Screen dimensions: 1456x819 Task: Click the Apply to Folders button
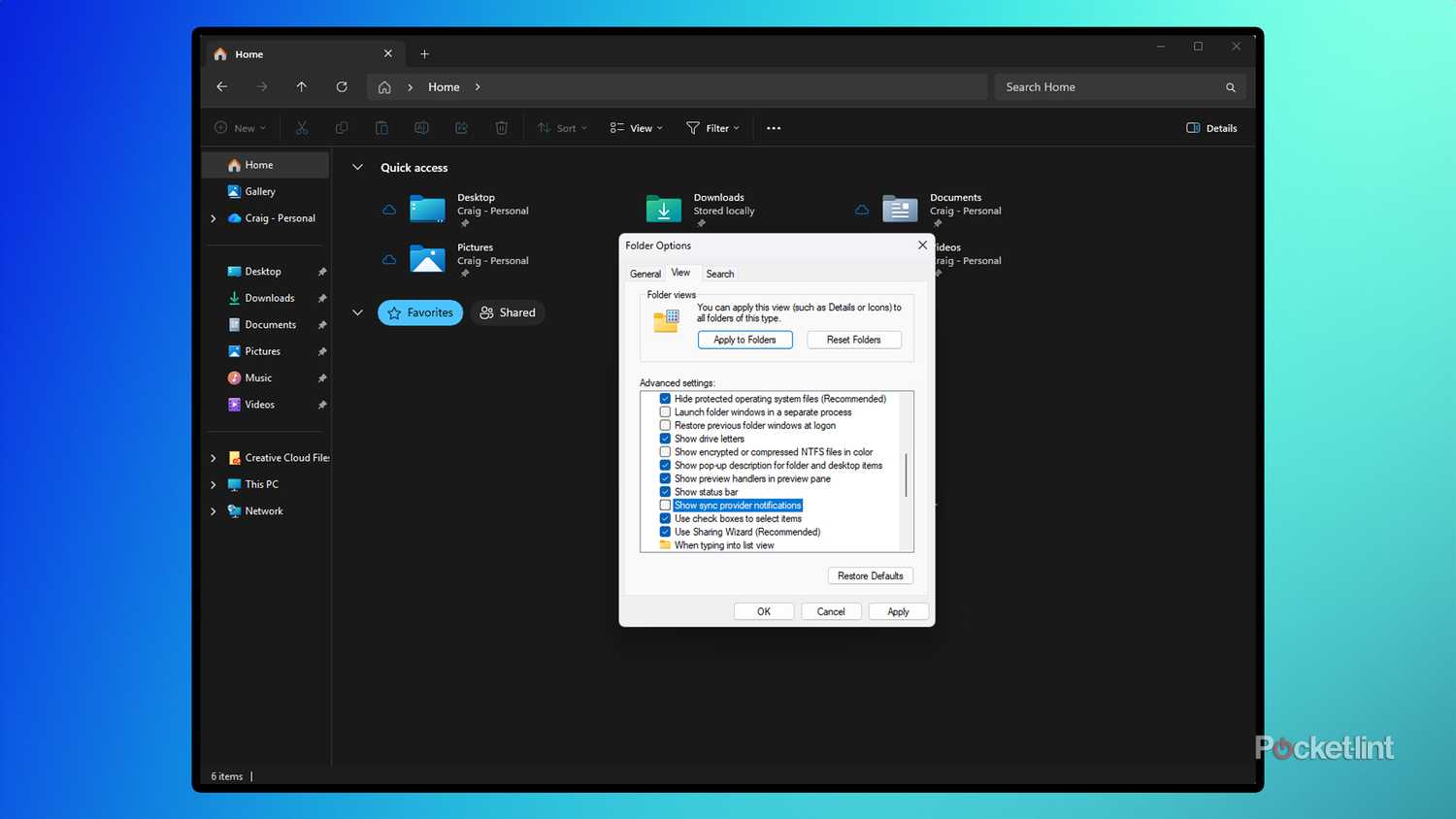(x=745, y=340)
